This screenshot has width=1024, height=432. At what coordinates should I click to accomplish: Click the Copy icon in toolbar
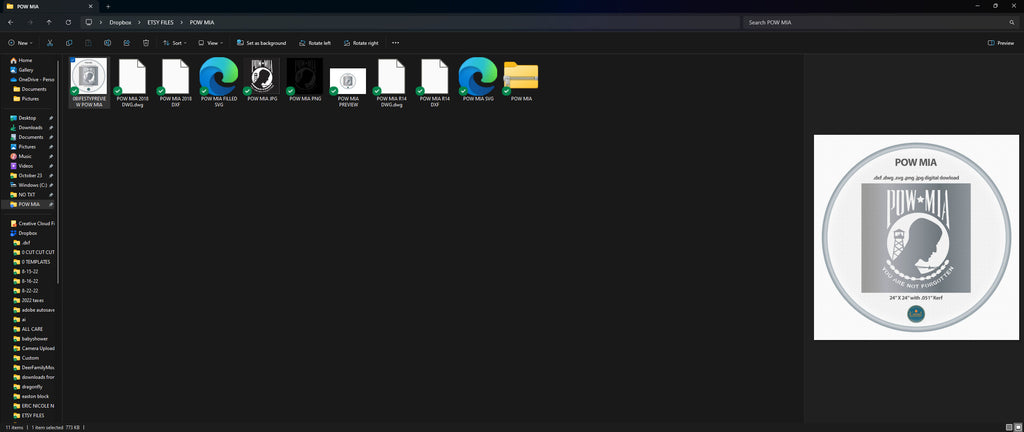click(x=69, y=43)
